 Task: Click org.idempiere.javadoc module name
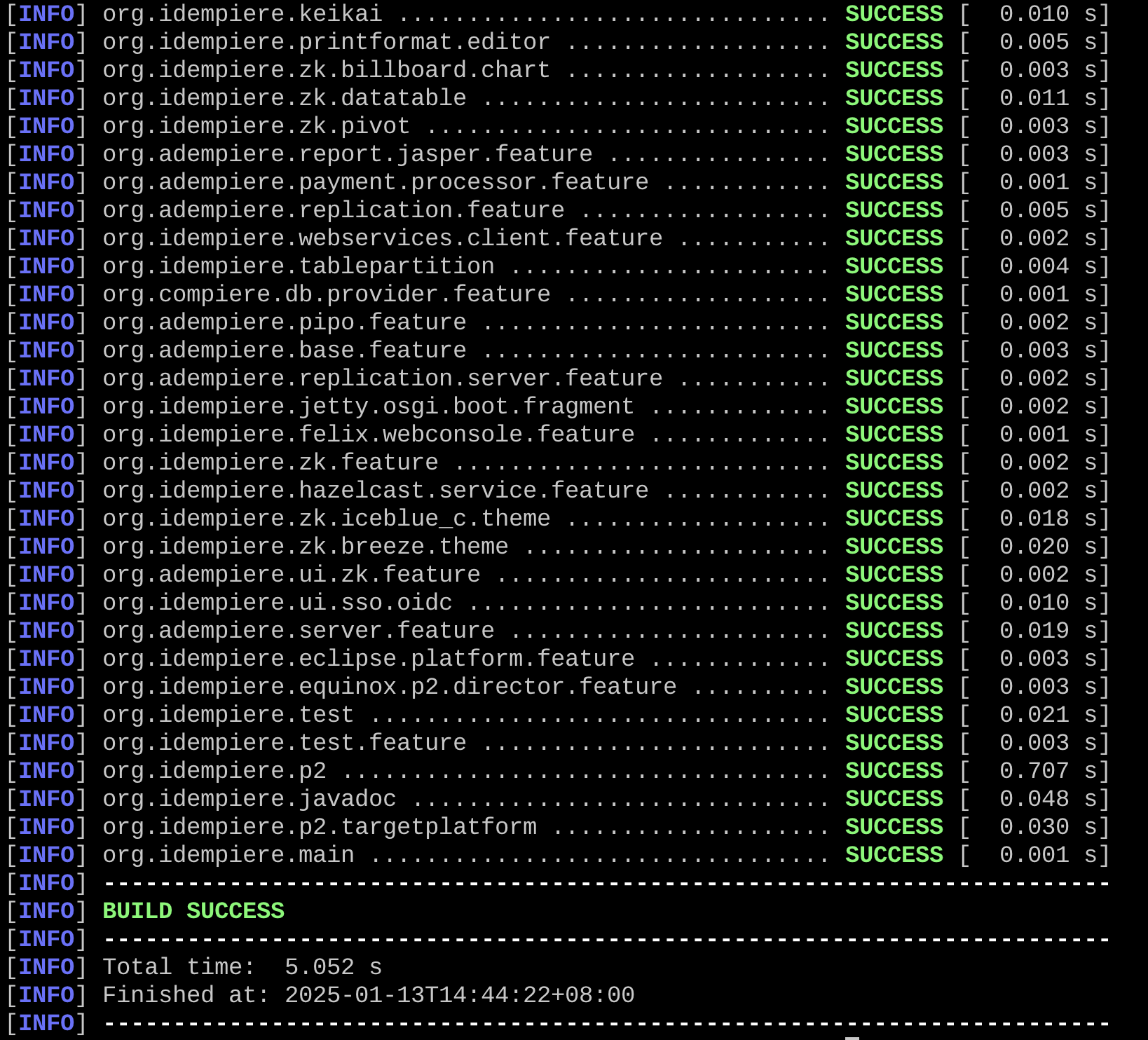[x=250, y=799]
